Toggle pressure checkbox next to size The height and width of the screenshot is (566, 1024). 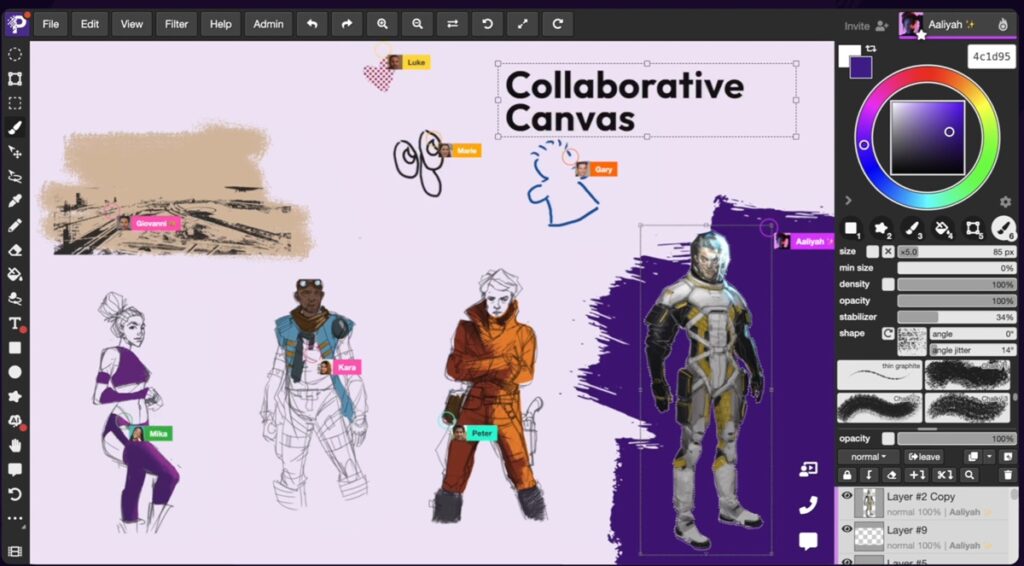coord(872,251)
